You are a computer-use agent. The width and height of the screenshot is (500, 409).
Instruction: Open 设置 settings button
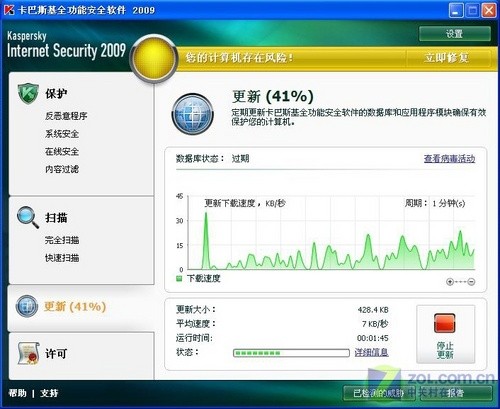(455, 34)
